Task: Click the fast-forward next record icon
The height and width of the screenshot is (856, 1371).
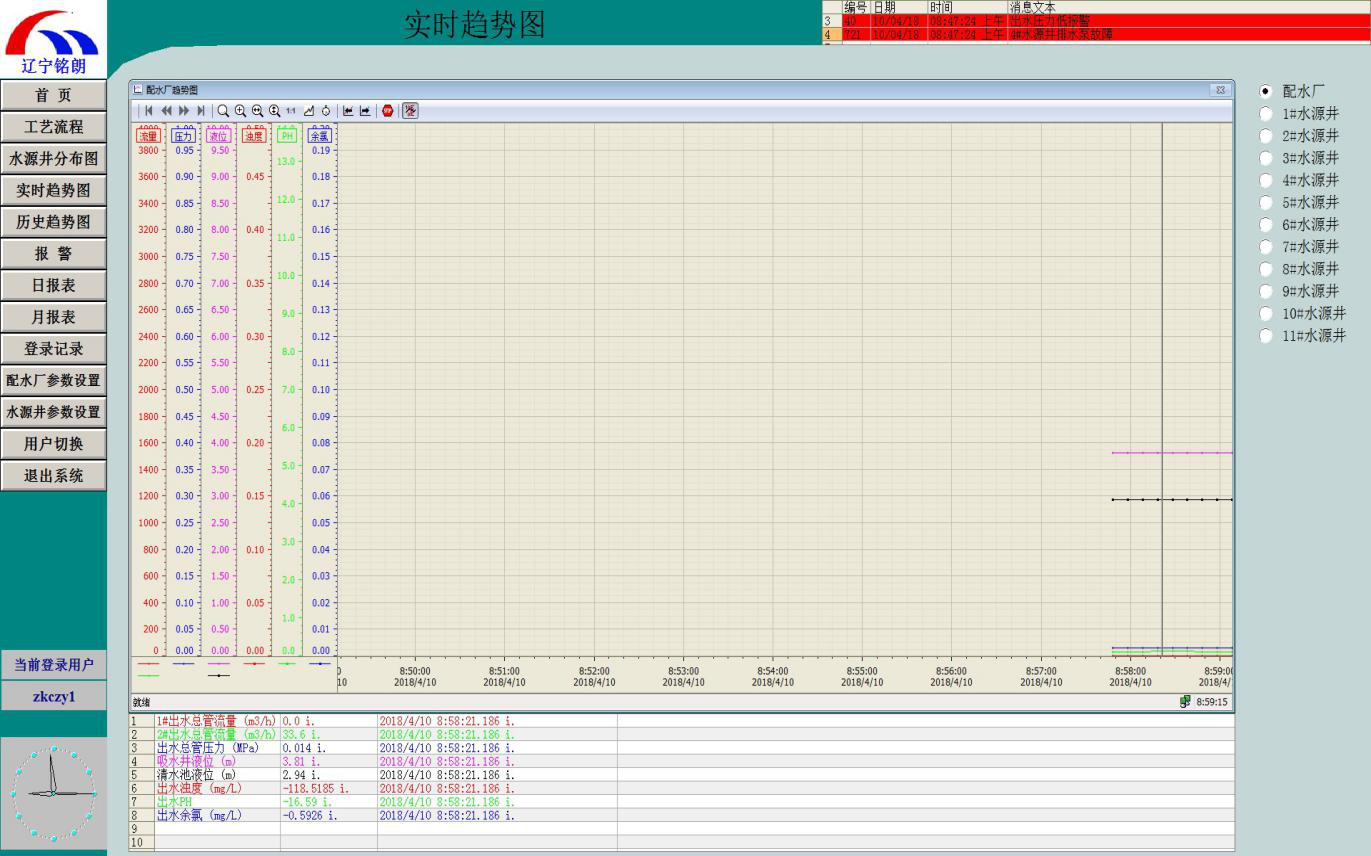Action: point(184,111)
